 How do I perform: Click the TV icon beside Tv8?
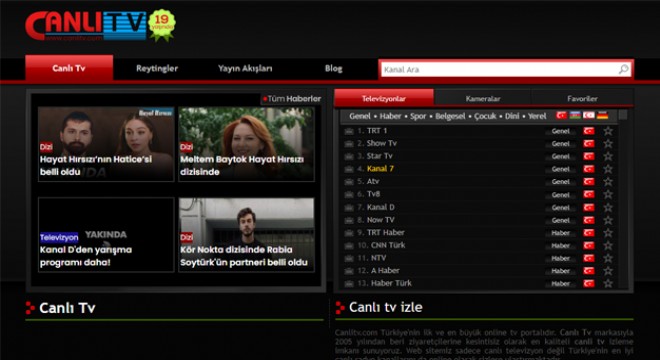point(349,195)
